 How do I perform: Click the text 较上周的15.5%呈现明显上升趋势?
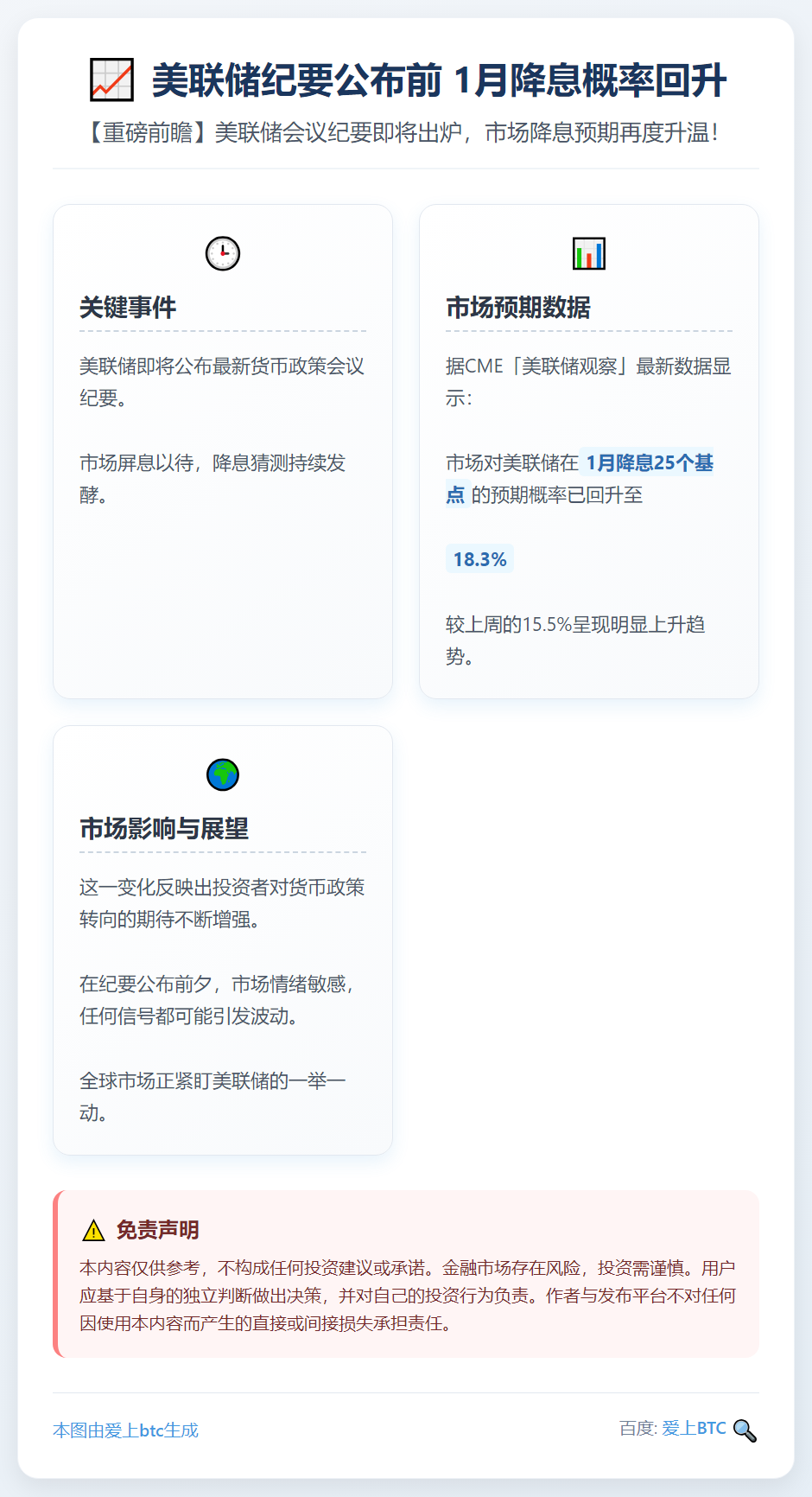coord(575,640)
